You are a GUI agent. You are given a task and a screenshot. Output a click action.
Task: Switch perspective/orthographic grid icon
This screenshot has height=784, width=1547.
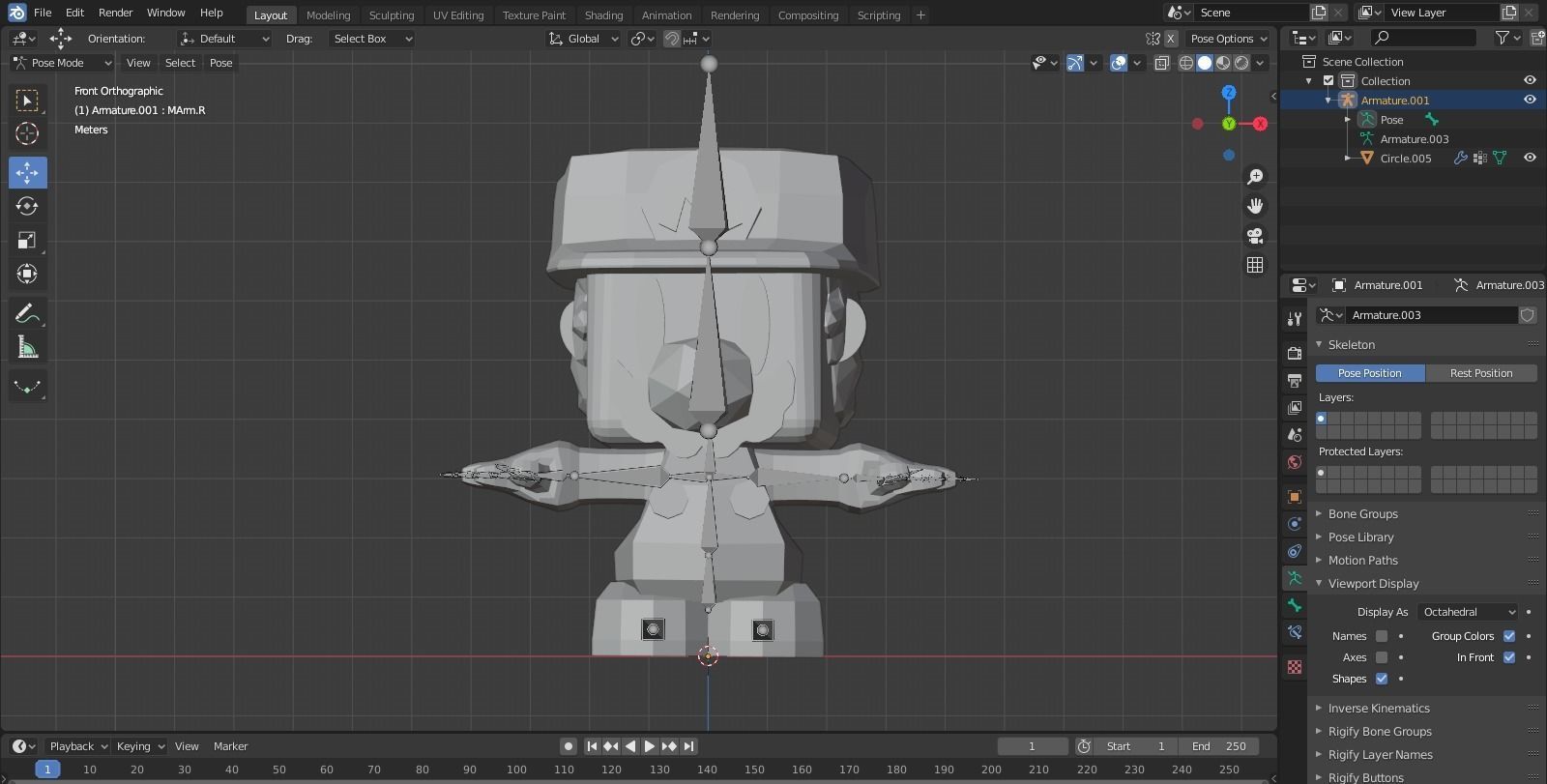pos(1255,265)
